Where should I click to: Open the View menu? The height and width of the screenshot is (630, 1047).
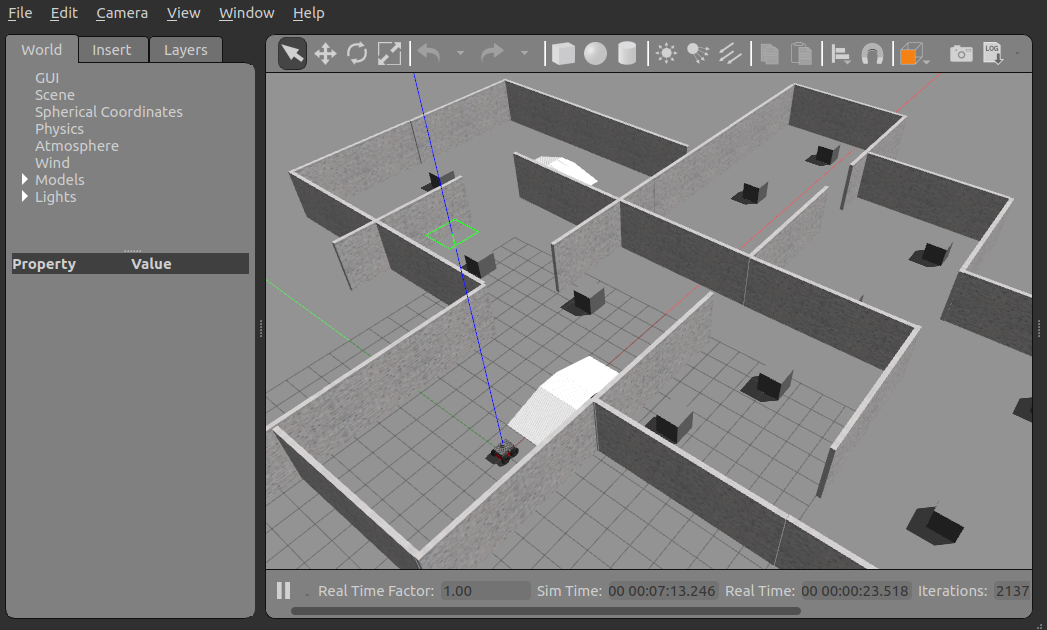point(184,13)
